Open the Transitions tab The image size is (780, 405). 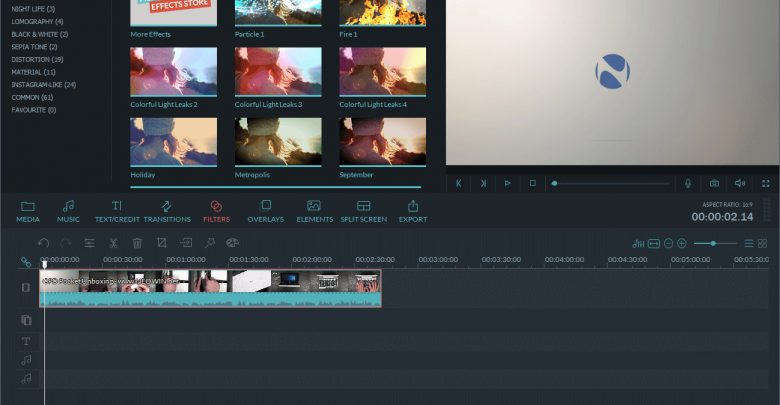tap(167, 211)
